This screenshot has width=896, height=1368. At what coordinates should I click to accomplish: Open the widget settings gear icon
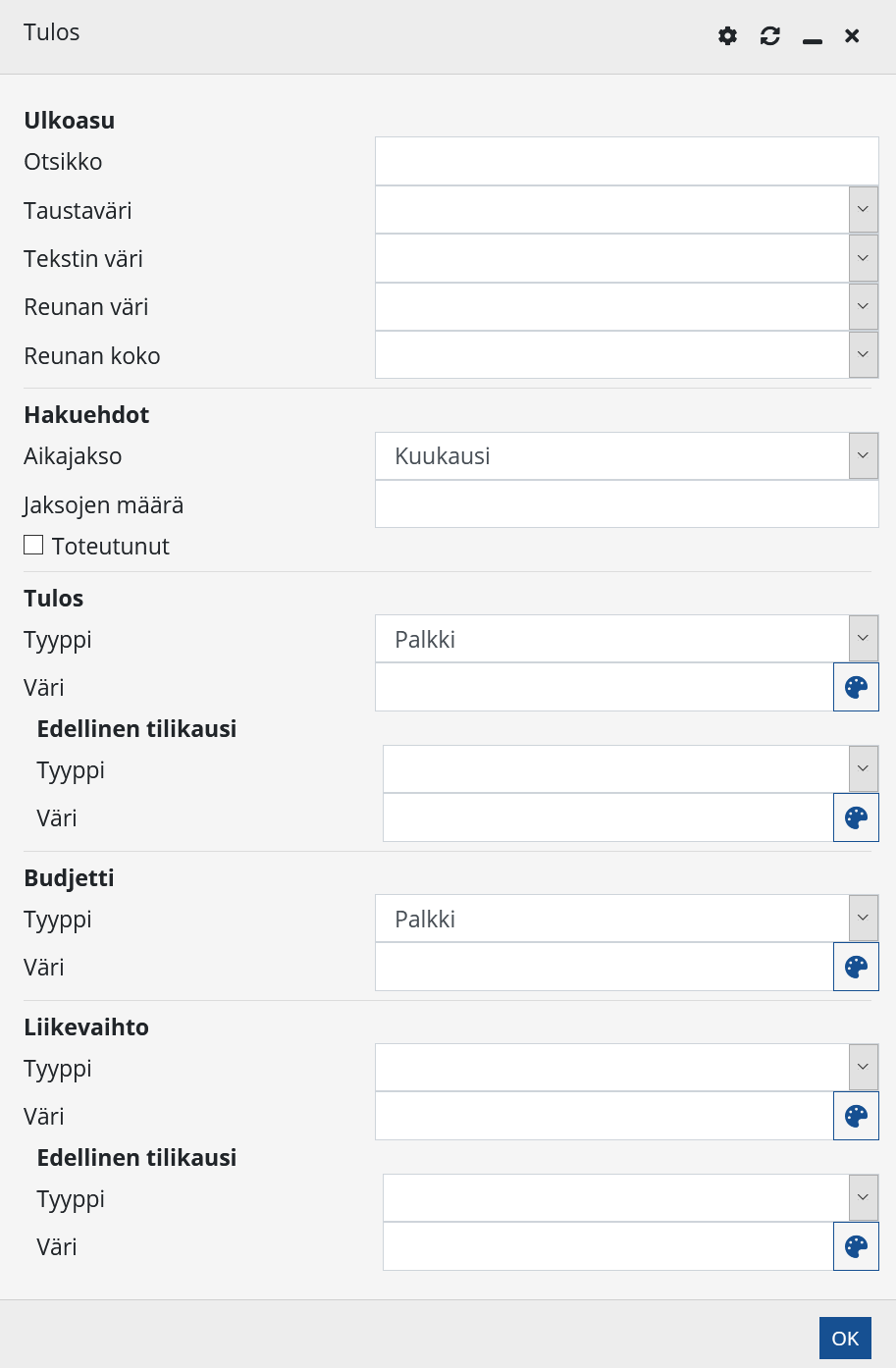pyautogui.click(x=727, y=36)
